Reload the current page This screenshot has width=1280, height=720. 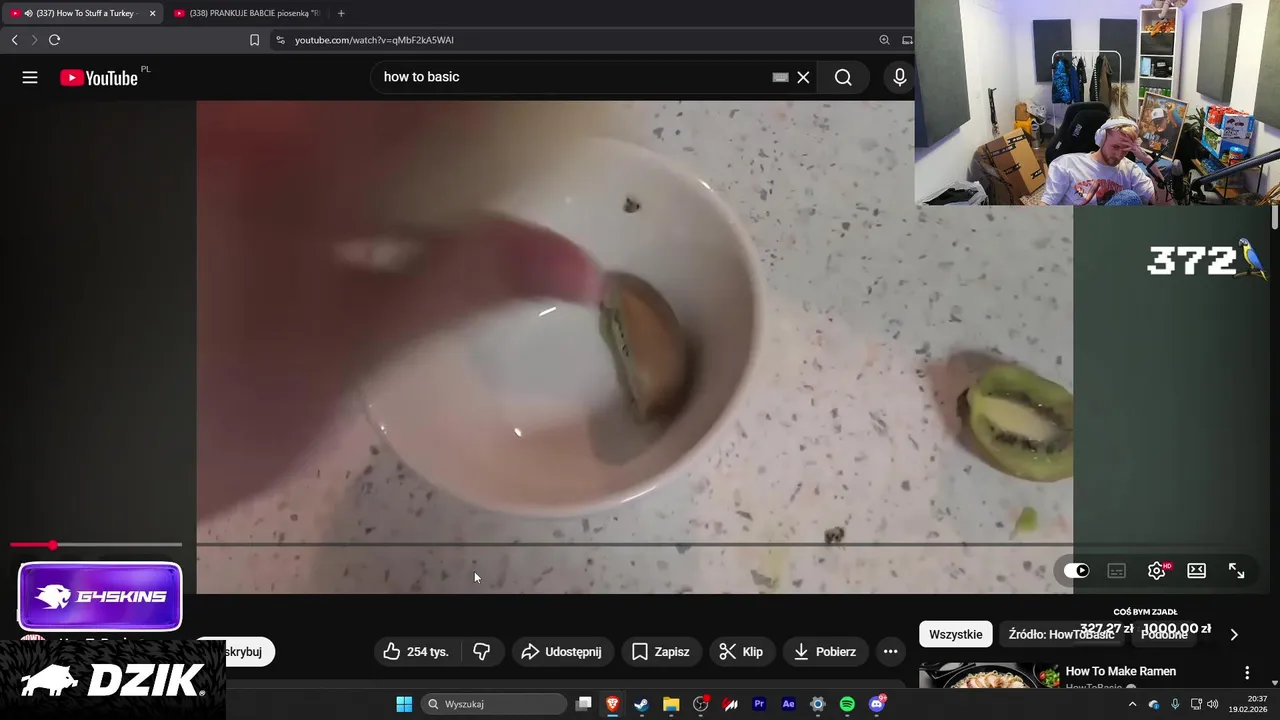54,40
